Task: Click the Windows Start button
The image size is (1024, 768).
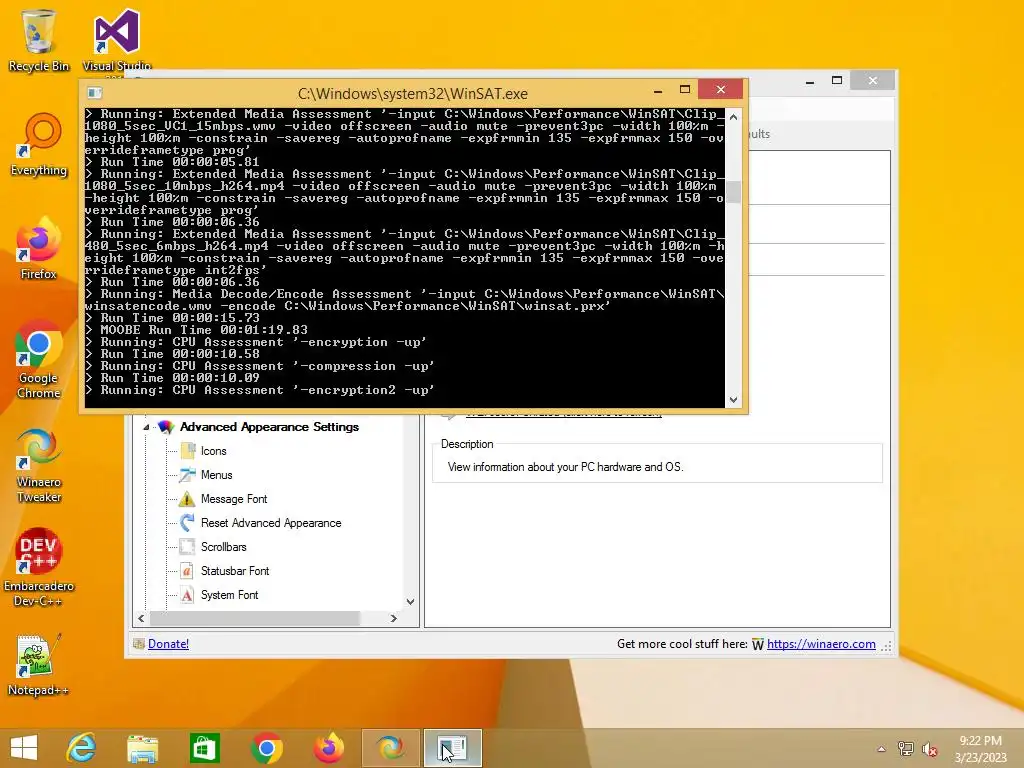Action: (24, 748)
